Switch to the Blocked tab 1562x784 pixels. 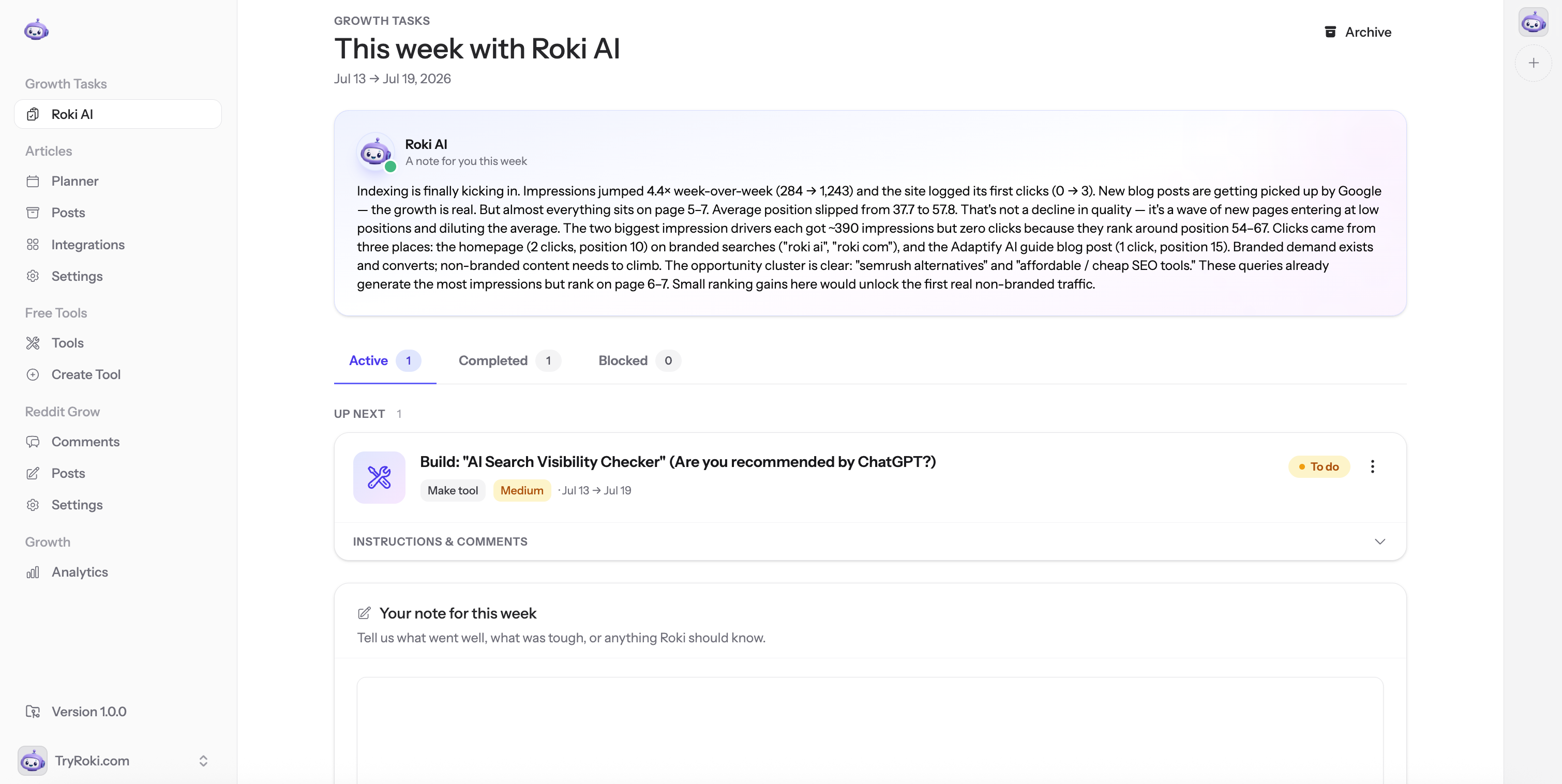[x=639, y=361]
